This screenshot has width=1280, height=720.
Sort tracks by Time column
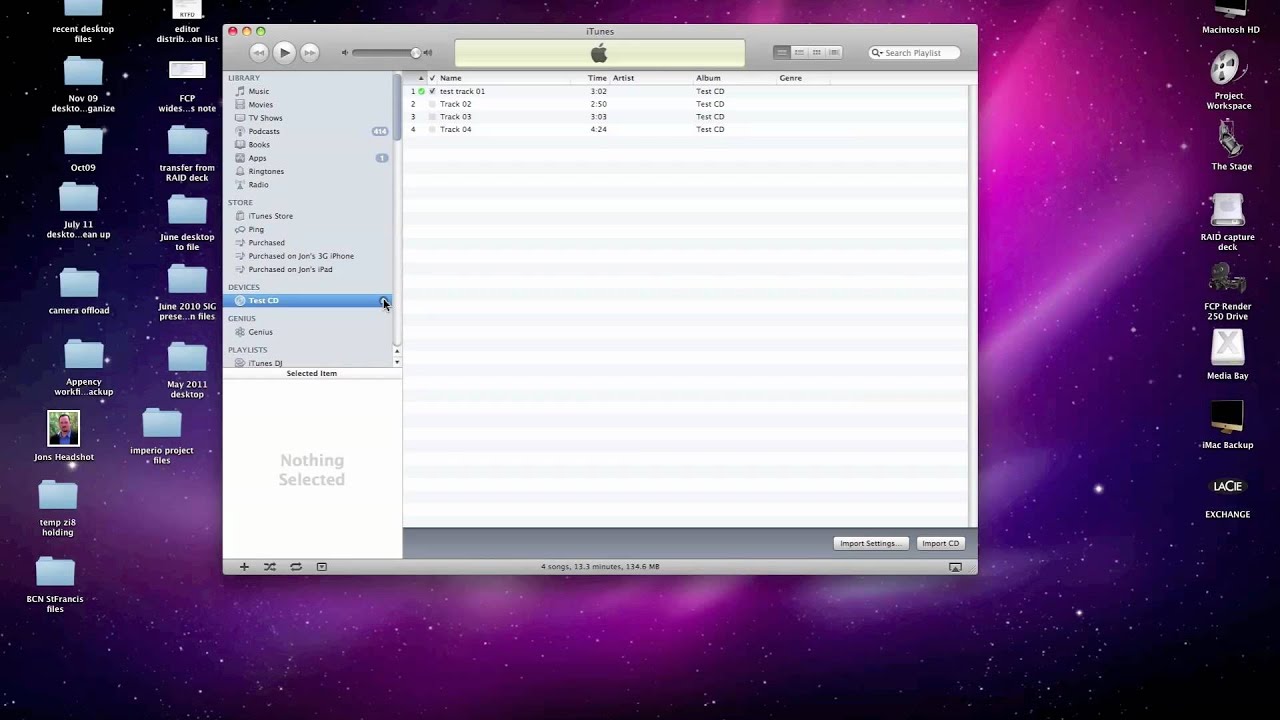(597, 78)
